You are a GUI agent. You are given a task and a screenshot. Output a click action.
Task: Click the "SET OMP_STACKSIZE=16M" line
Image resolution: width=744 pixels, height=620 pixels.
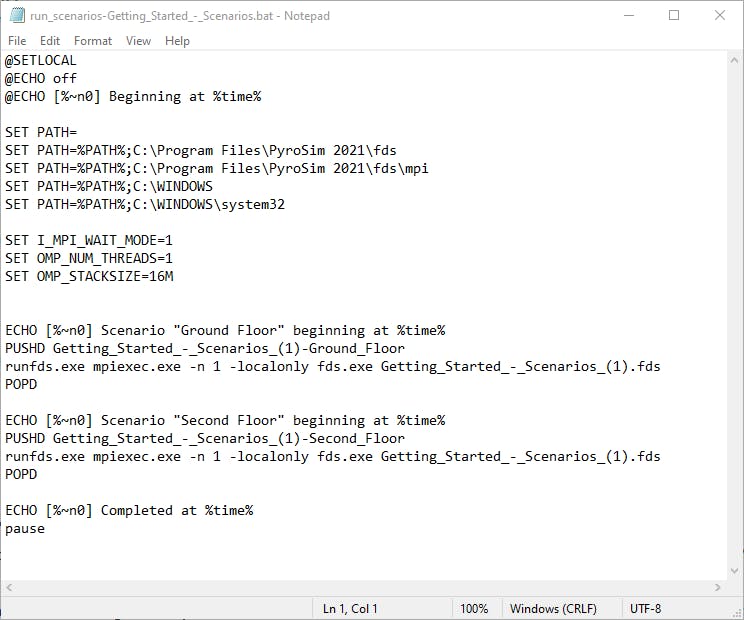click(89, 276)
